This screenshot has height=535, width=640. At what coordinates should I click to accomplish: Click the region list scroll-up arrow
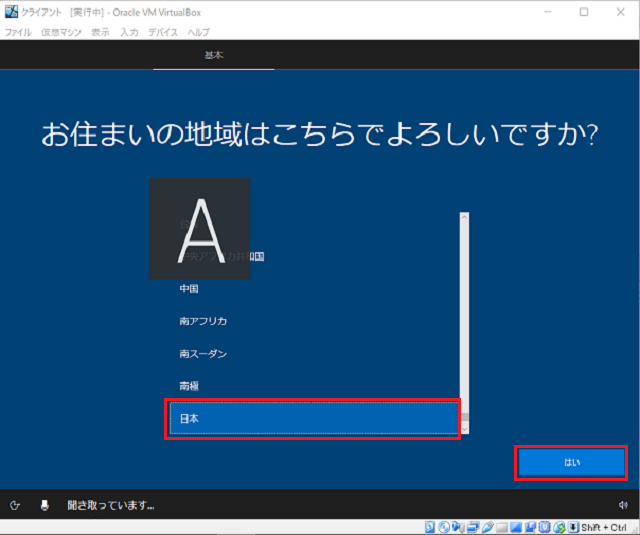pos(464,217)
